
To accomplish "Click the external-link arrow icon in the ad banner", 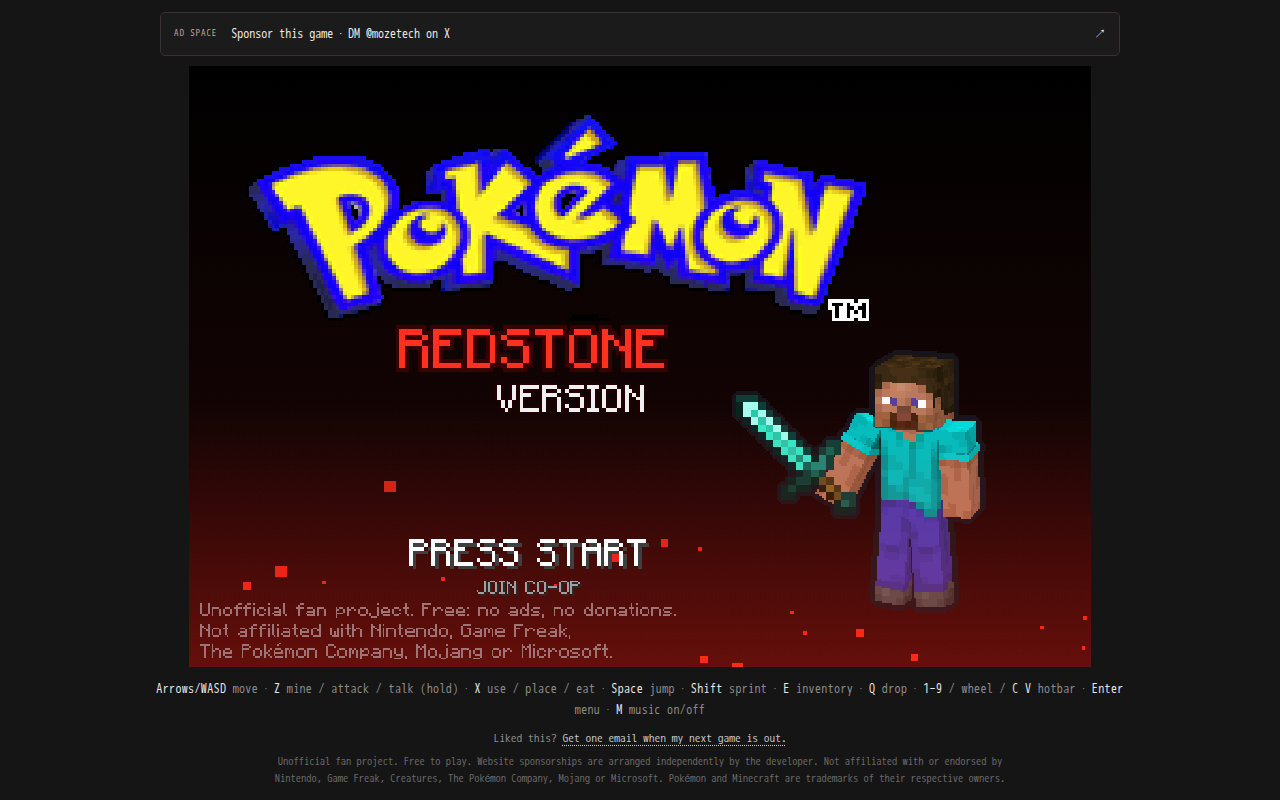I will (x=1100, y=34).
